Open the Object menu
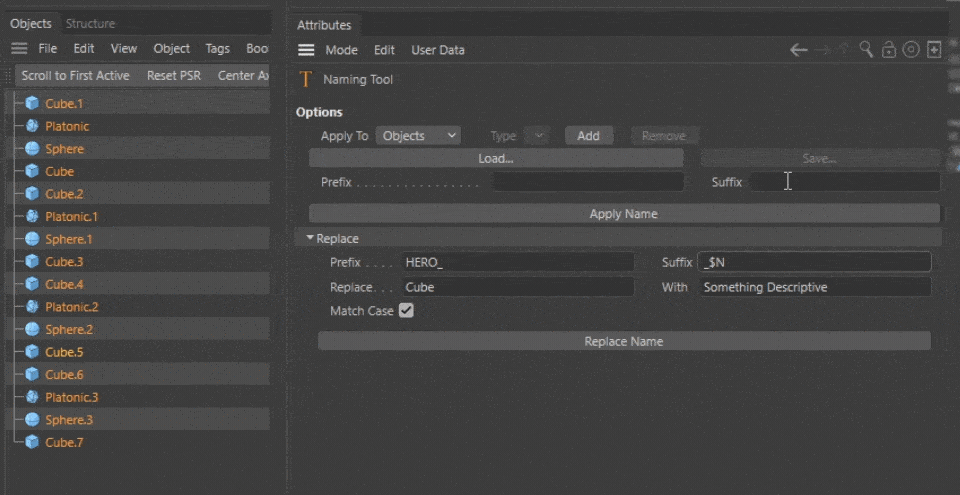 pos(171,48)
